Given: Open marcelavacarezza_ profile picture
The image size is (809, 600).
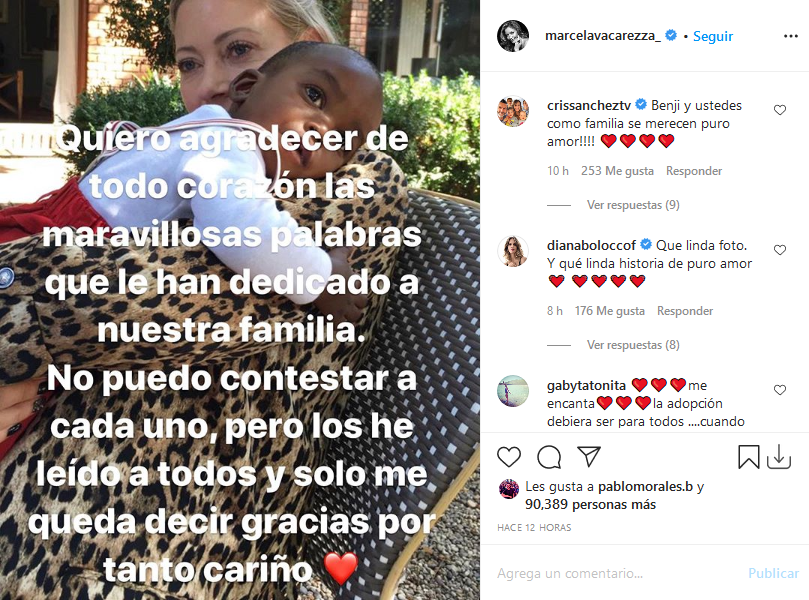Looking at the screenshot, I should [513, 36].
